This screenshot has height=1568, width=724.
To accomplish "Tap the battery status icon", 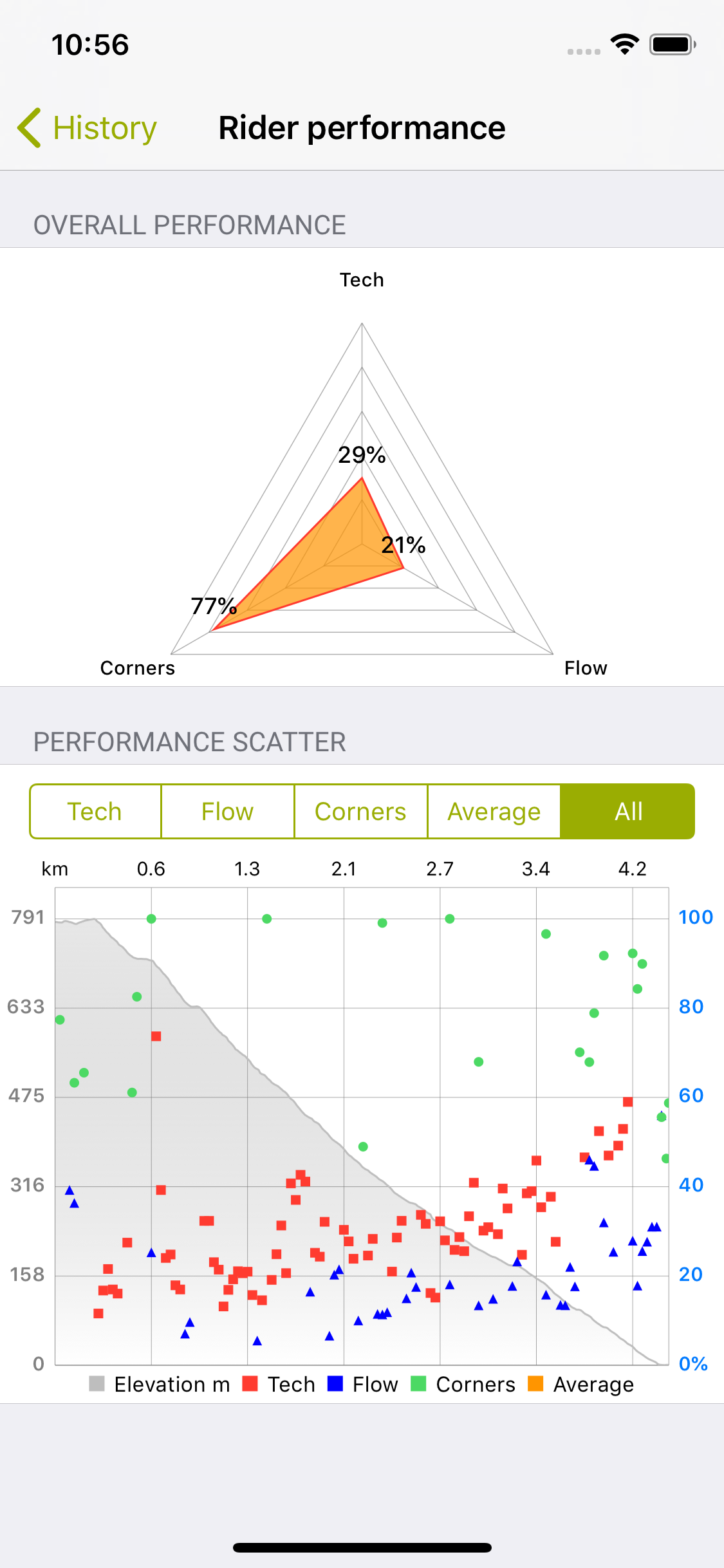I will pyautogui.click(x=673, y=44).
